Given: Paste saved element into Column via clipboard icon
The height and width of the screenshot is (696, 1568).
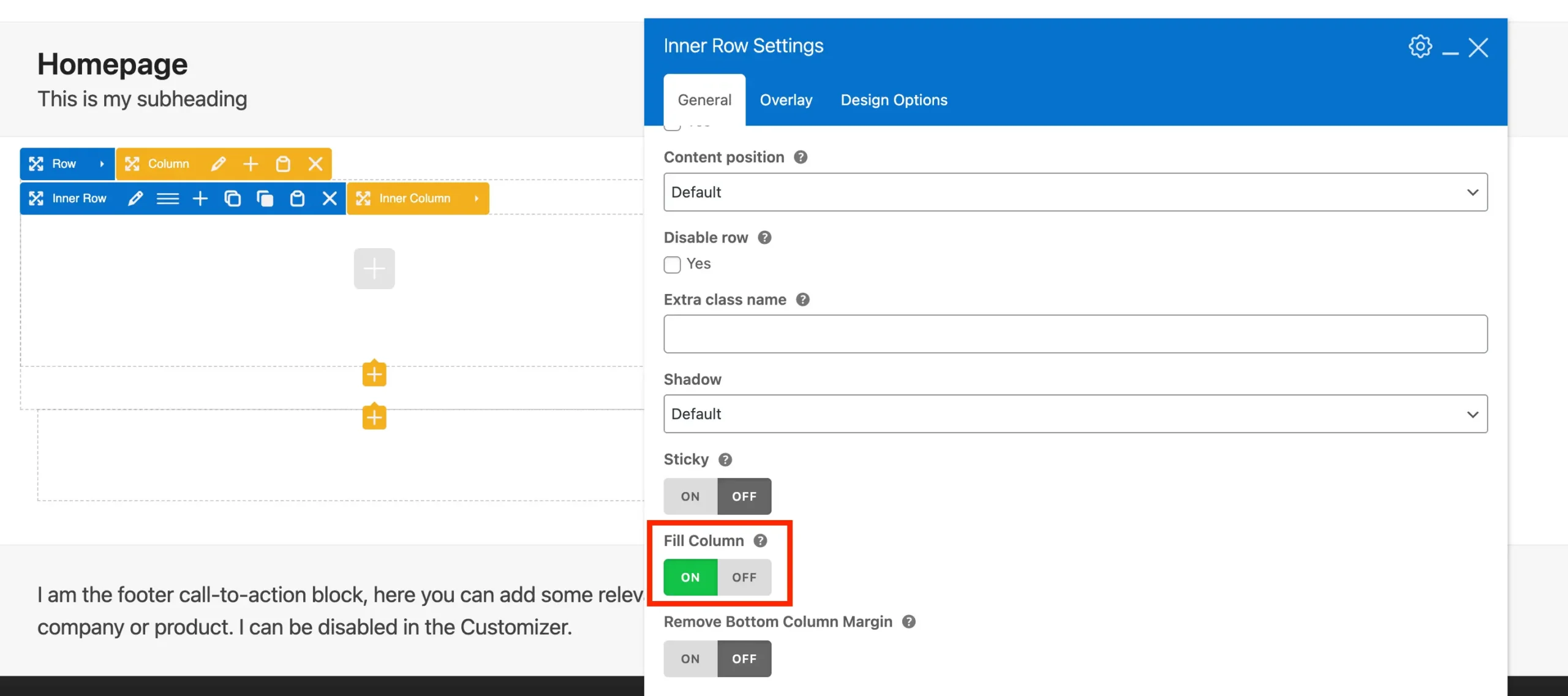Looking at the screenshot, I should [282, 164].
